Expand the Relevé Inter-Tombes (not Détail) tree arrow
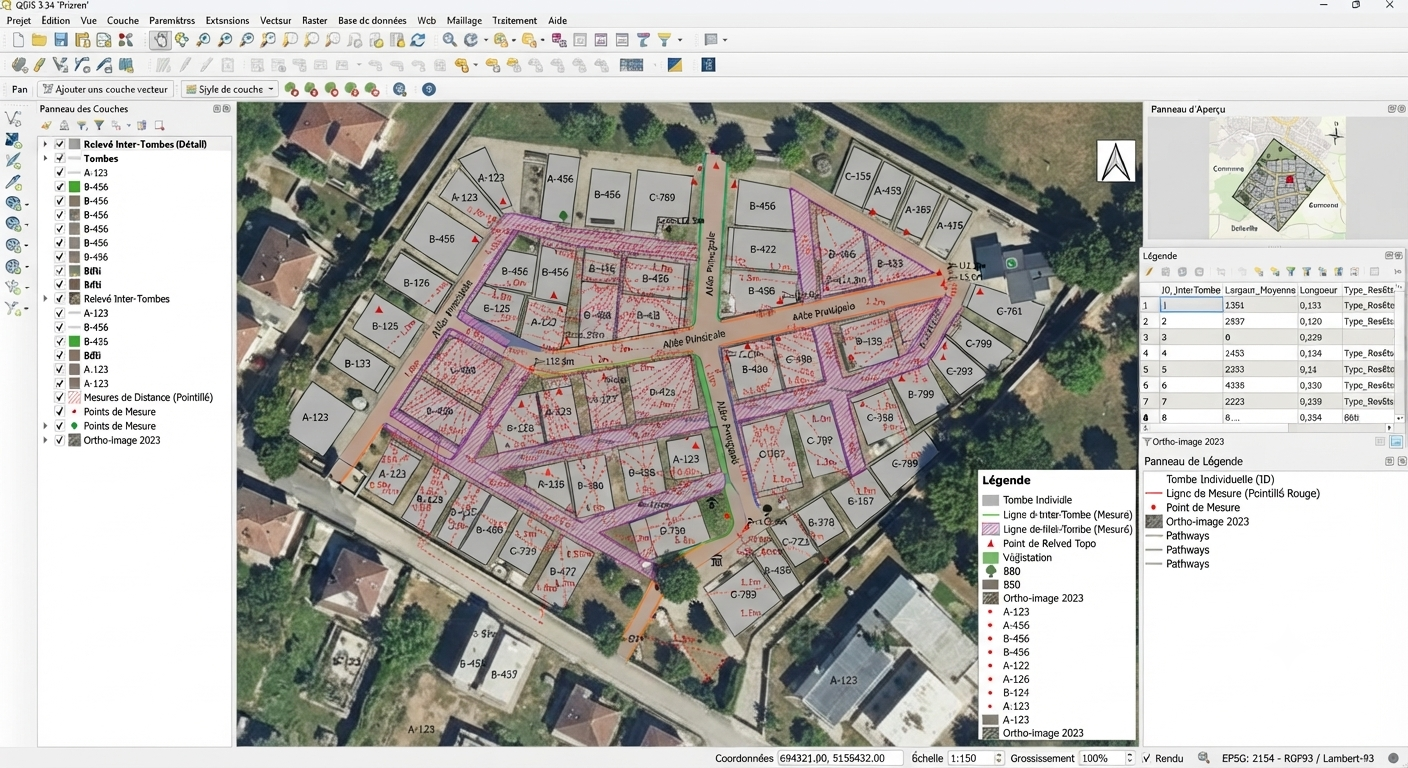The height and width of the screenshot is (768, 1408). [x=45, y=299]
